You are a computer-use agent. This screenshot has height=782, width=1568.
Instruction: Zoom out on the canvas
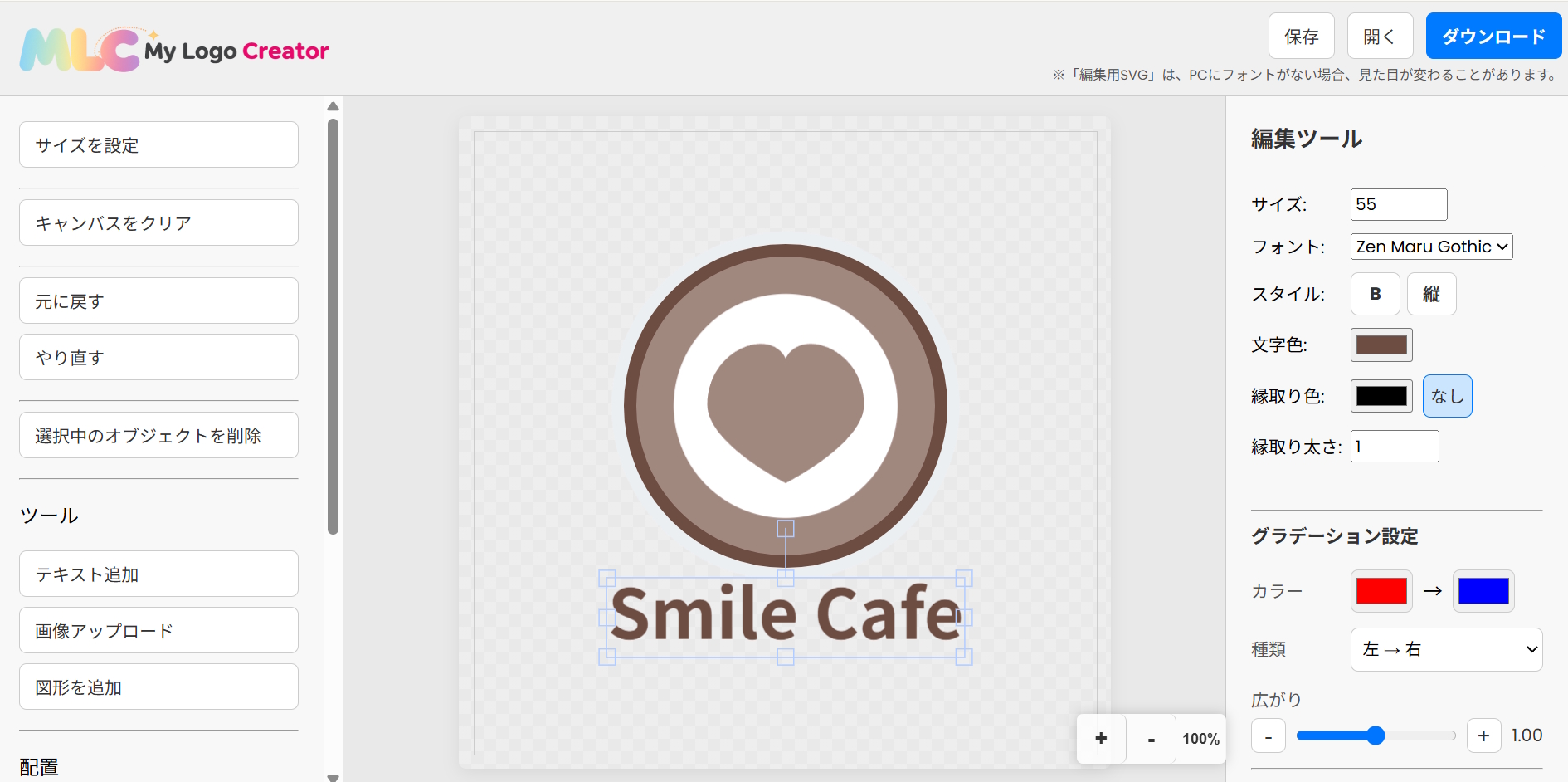[x=1151, y=738]
